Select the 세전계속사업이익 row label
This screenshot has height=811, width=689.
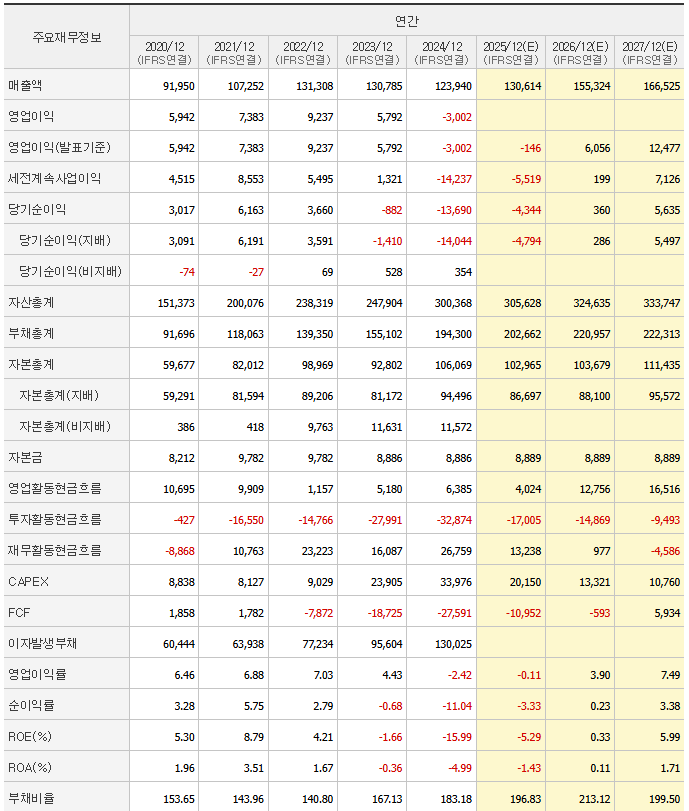[54, 178]
